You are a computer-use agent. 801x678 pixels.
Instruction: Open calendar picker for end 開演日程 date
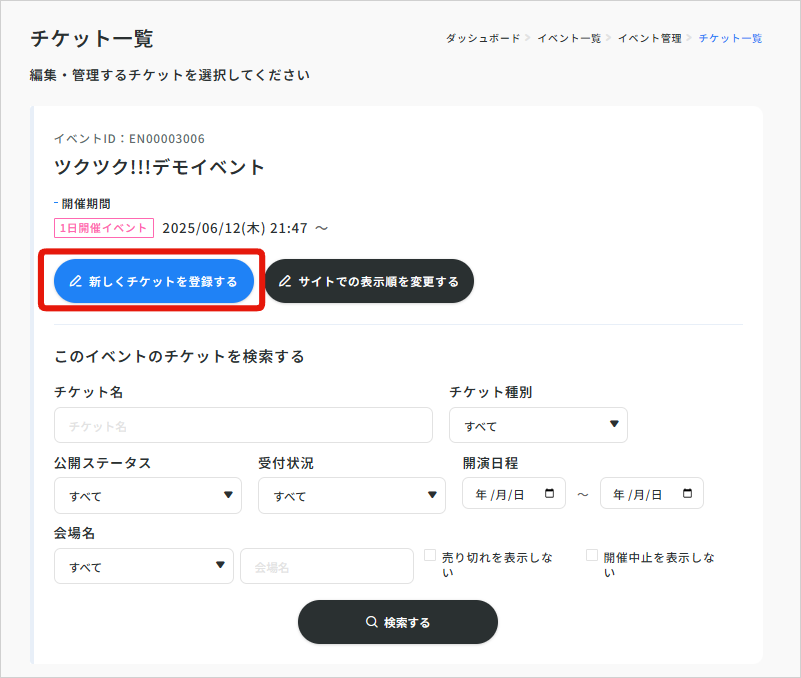pos(687,494)
